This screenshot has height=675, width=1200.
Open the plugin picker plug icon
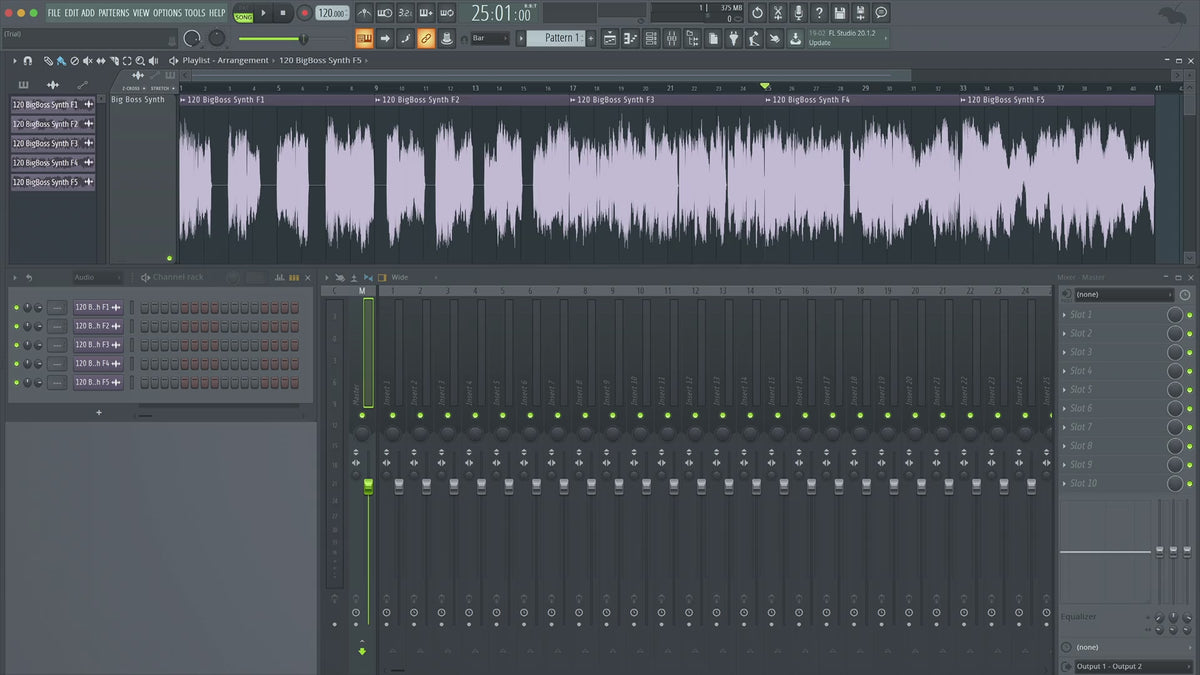click(733, 38)
